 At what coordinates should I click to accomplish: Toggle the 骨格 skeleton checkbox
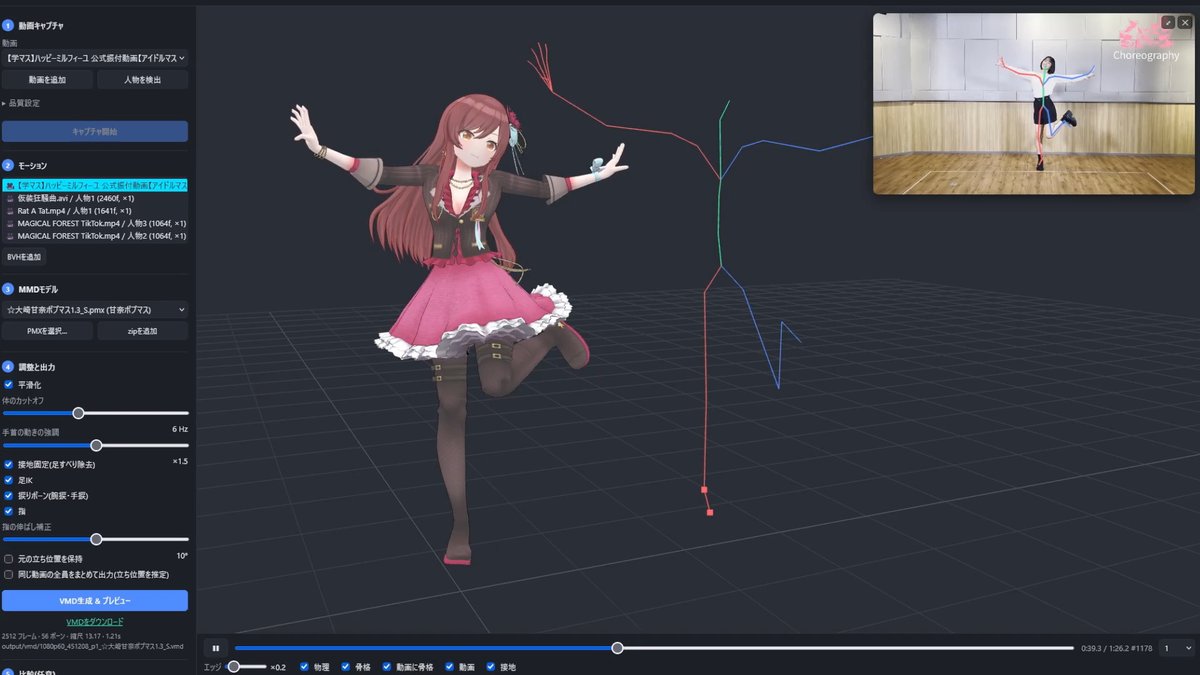(x=346, y=667)
